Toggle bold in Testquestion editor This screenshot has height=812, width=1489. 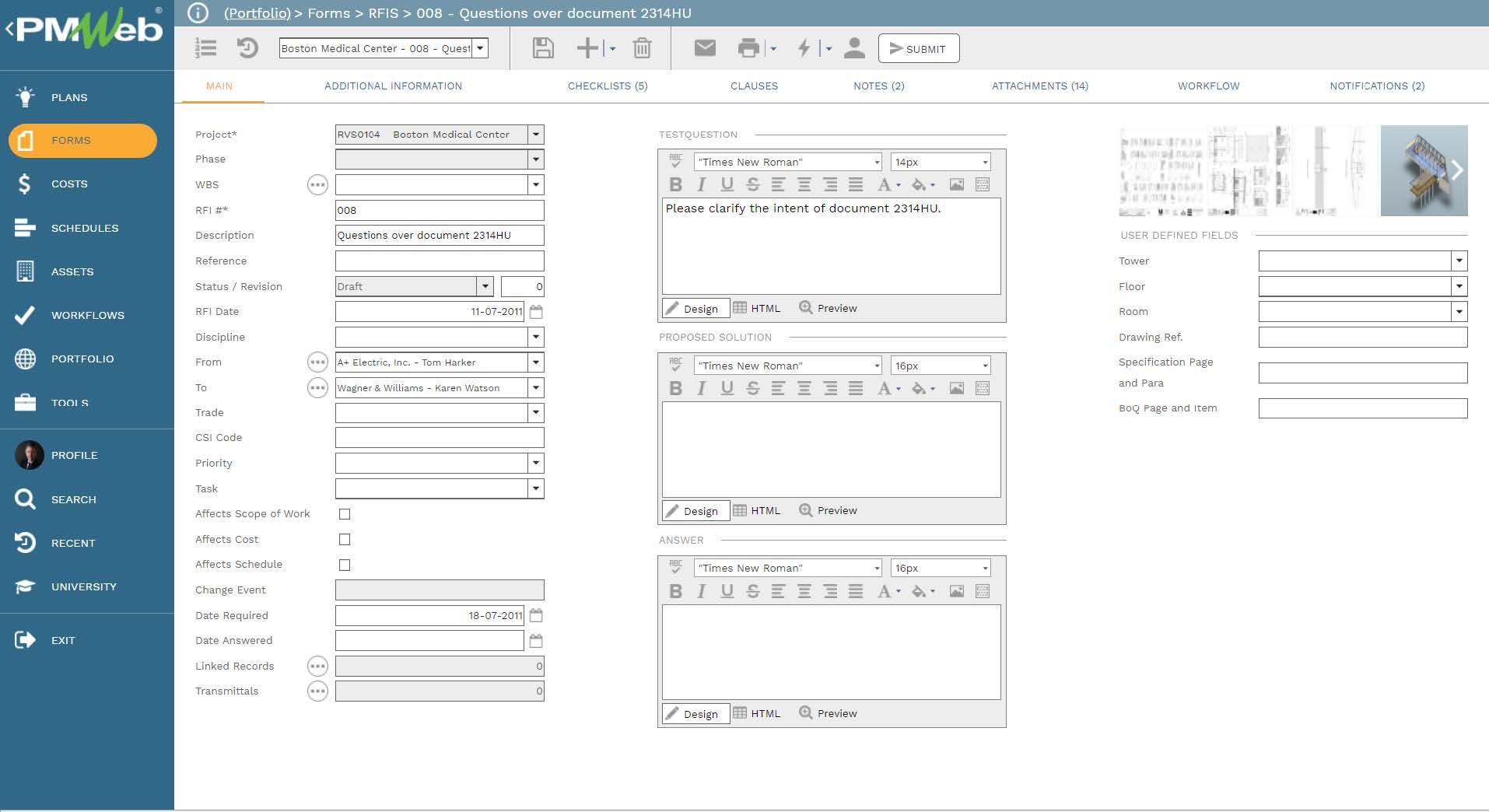point(675,184)
